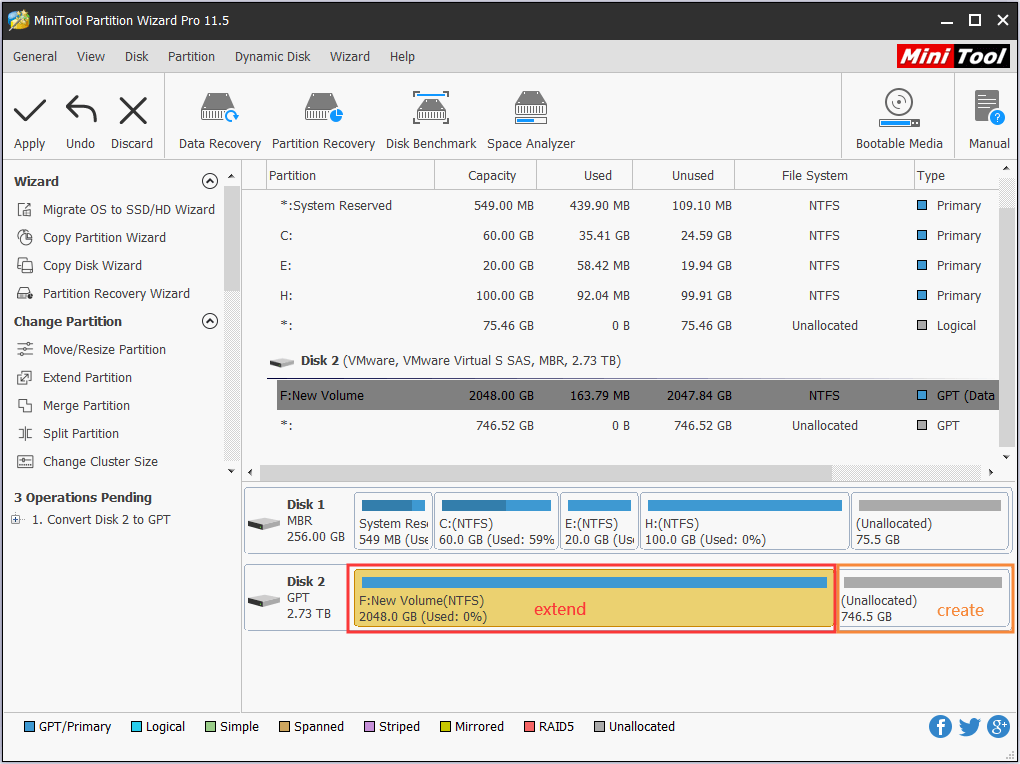Sort by Partition column header
This screenshot has height=764, width=1020.
[x=351, y=176]
